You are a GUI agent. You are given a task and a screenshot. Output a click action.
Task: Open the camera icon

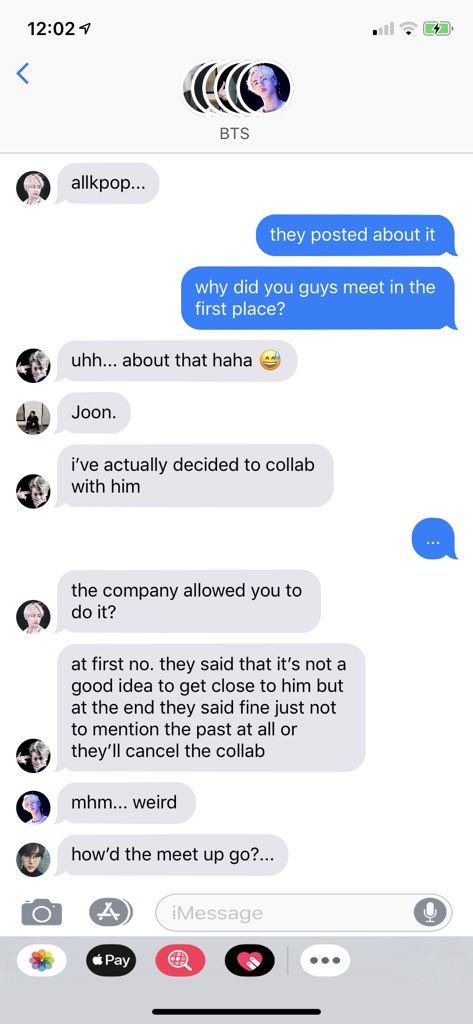[x=42, y=912]
